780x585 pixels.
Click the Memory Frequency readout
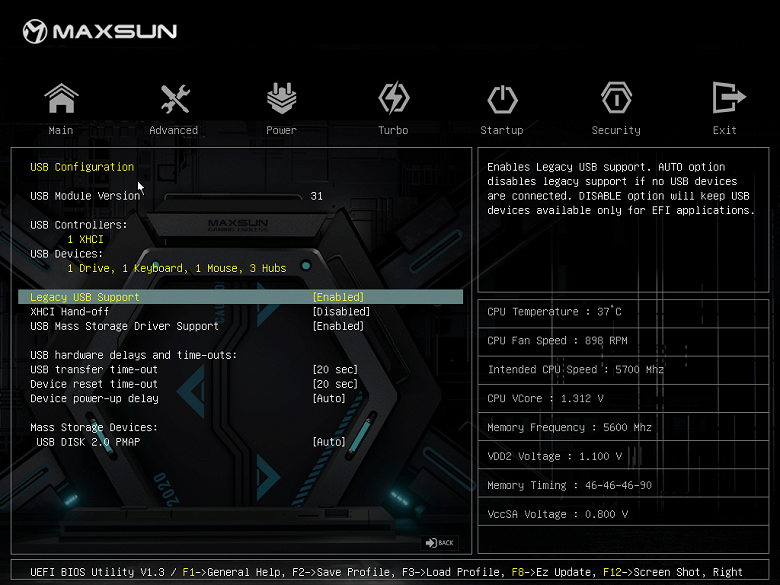(569, 427)
